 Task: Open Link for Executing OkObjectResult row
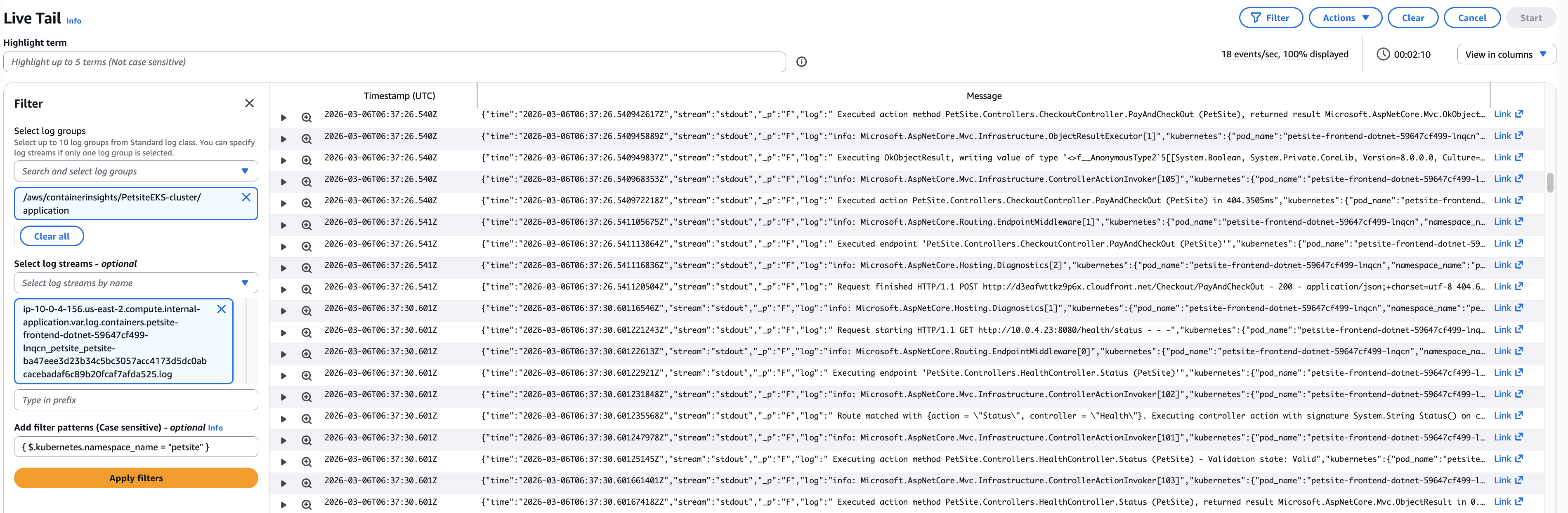(1508, 157)
